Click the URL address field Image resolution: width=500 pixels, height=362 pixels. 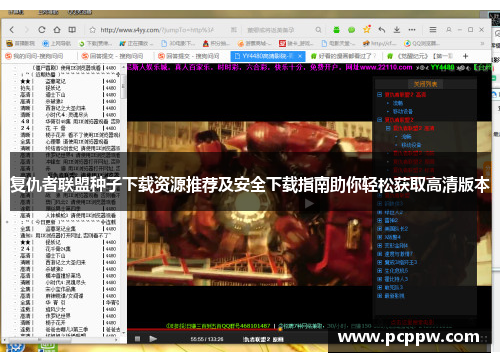coord(157,30)
